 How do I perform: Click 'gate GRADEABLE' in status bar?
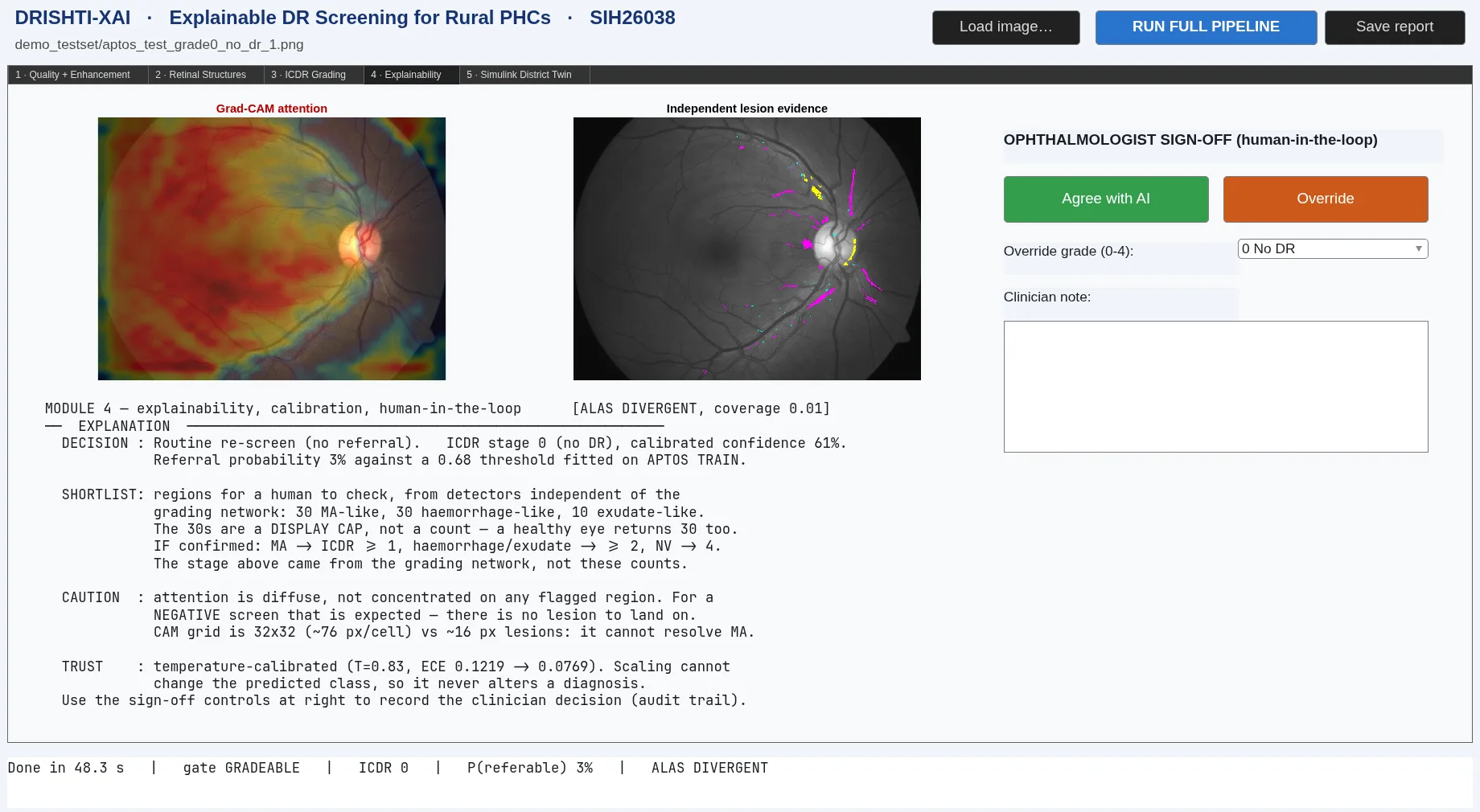241,768
